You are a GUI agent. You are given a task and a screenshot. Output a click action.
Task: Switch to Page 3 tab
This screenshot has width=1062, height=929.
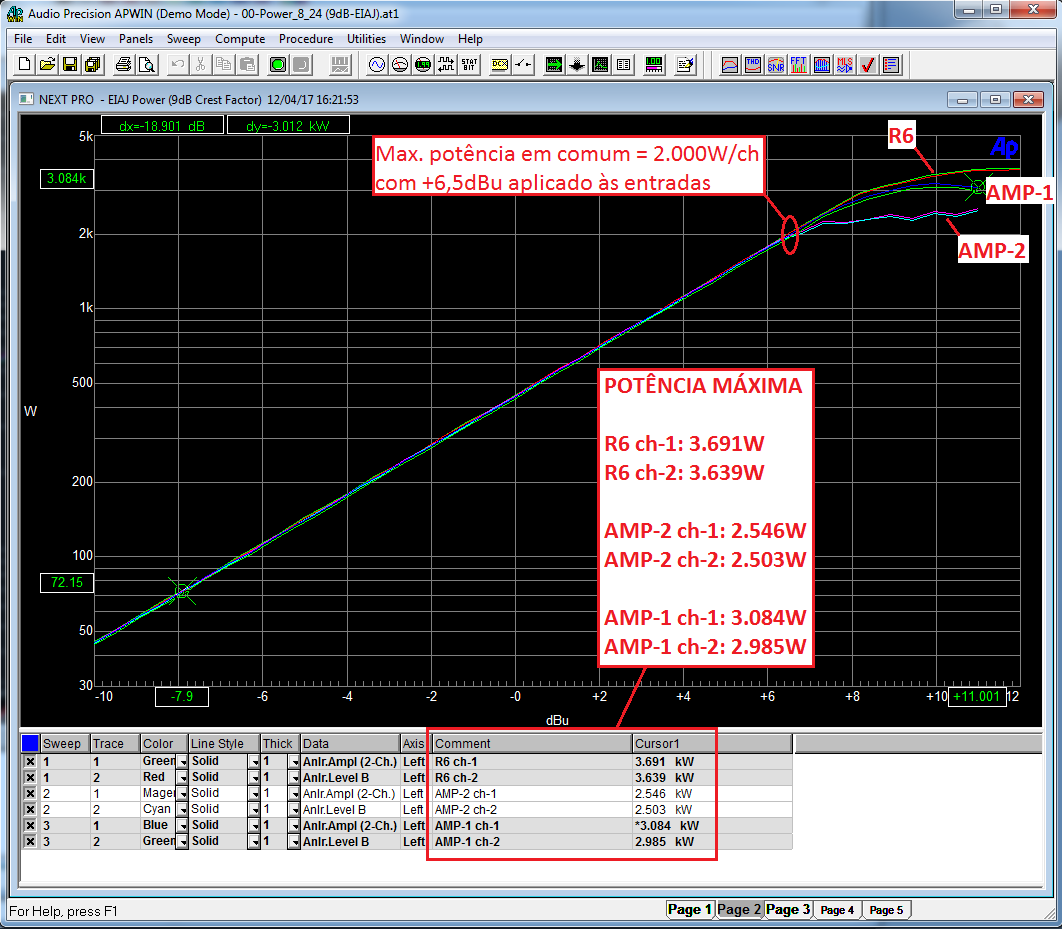click(787, 909)
